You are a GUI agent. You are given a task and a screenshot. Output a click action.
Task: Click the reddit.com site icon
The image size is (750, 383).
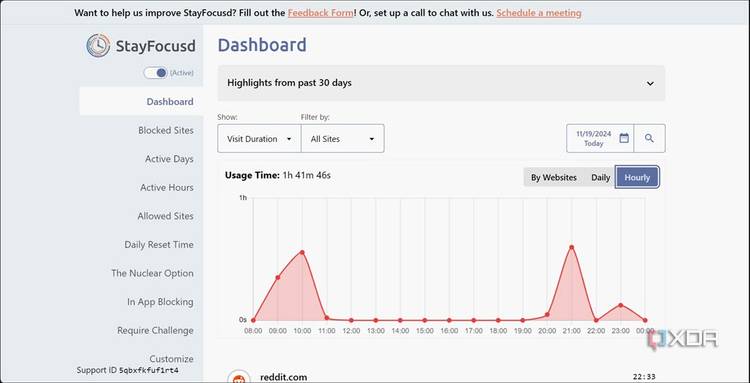point(238,377)
